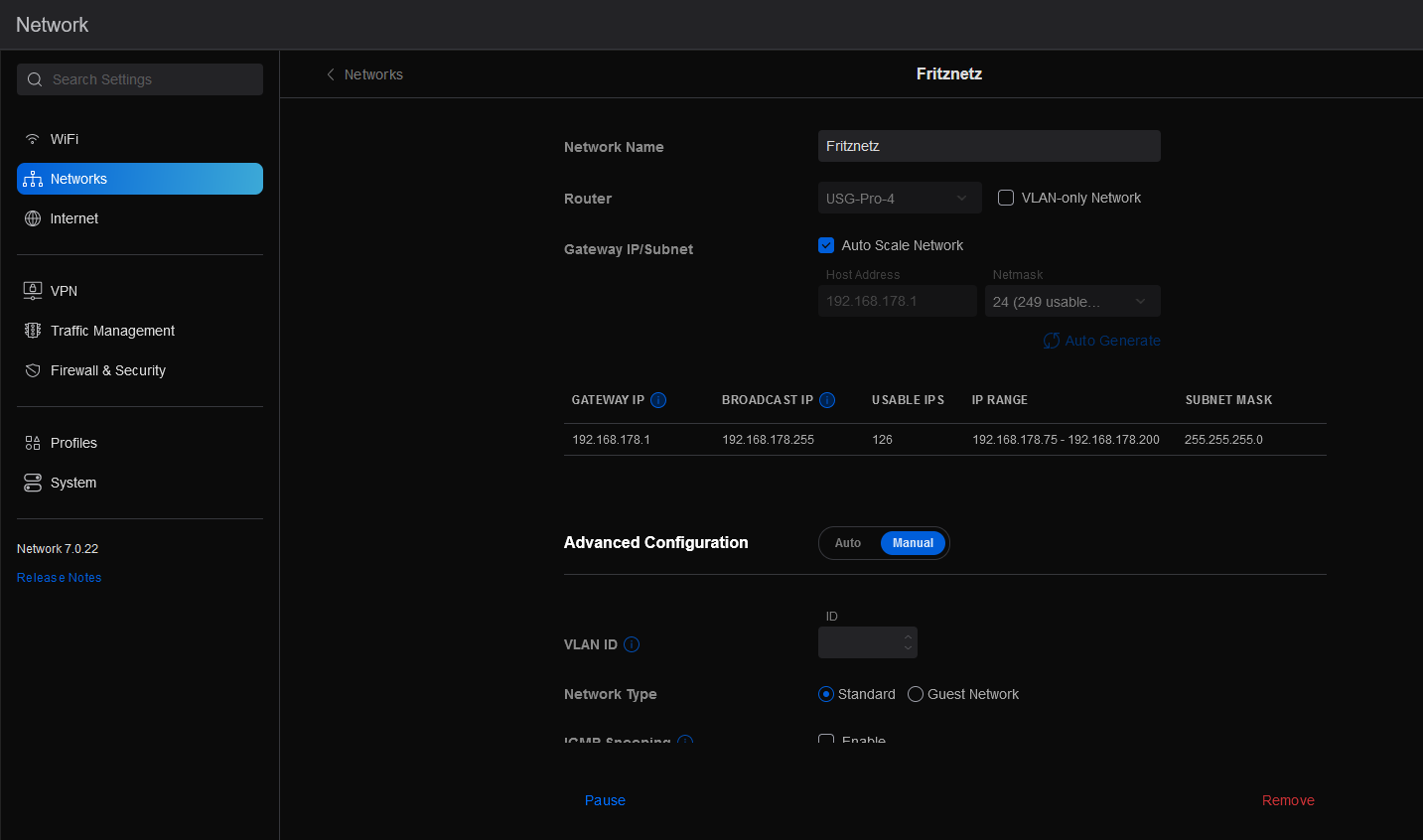Tick the IGMP Snooping Enable checkbox

[826, 740]
